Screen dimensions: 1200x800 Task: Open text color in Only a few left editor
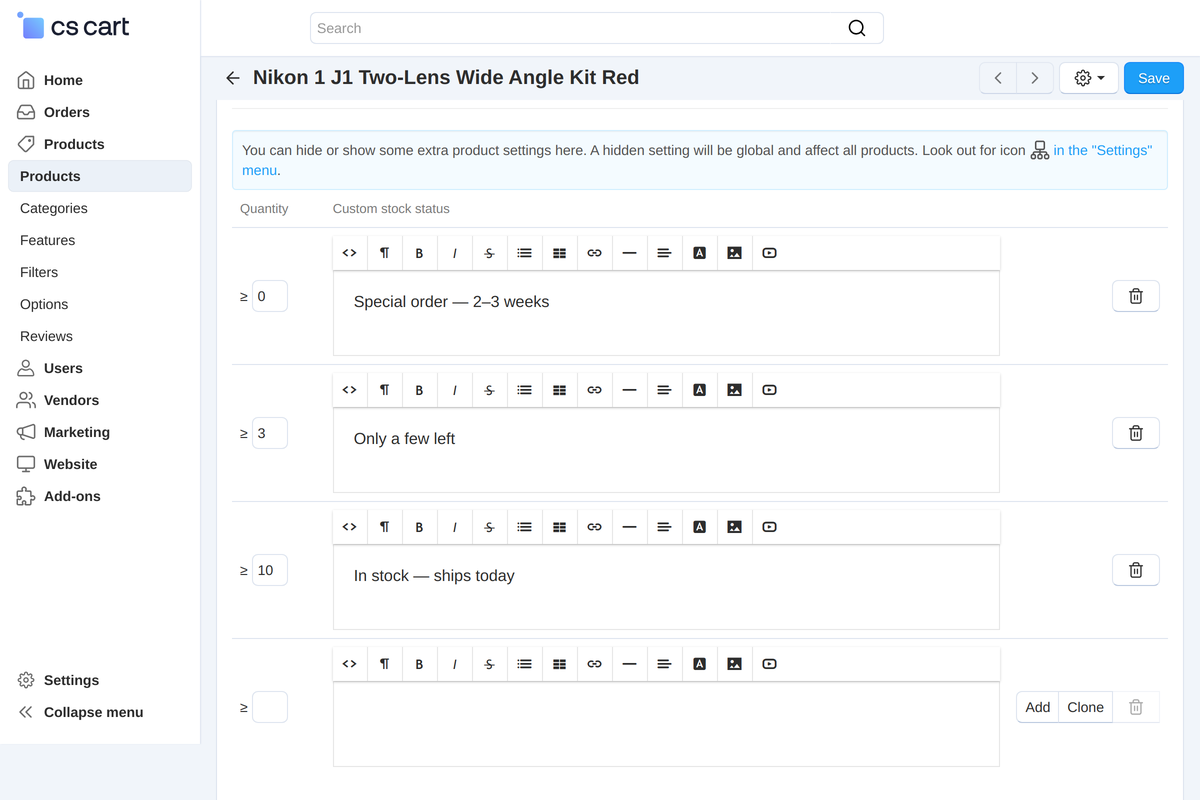point(699,390)
